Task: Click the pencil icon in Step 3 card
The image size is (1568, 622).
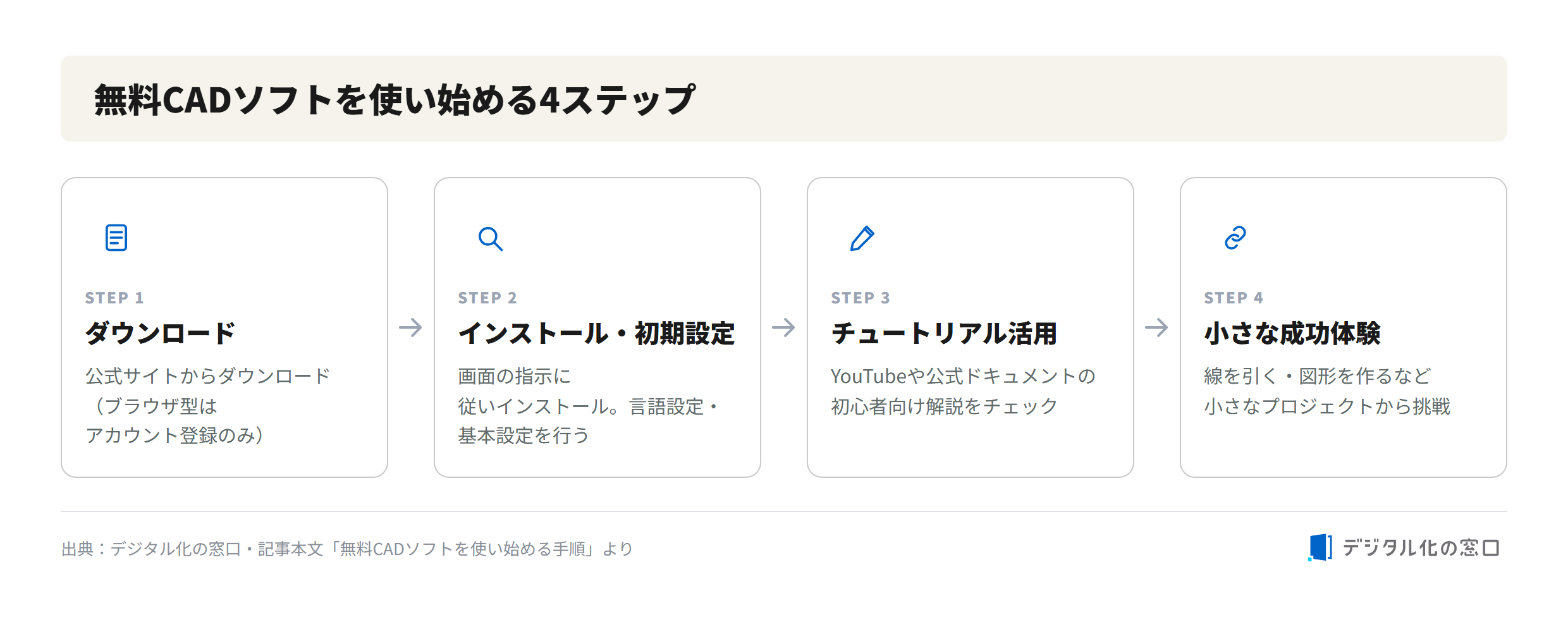Action: click(862, 238)
